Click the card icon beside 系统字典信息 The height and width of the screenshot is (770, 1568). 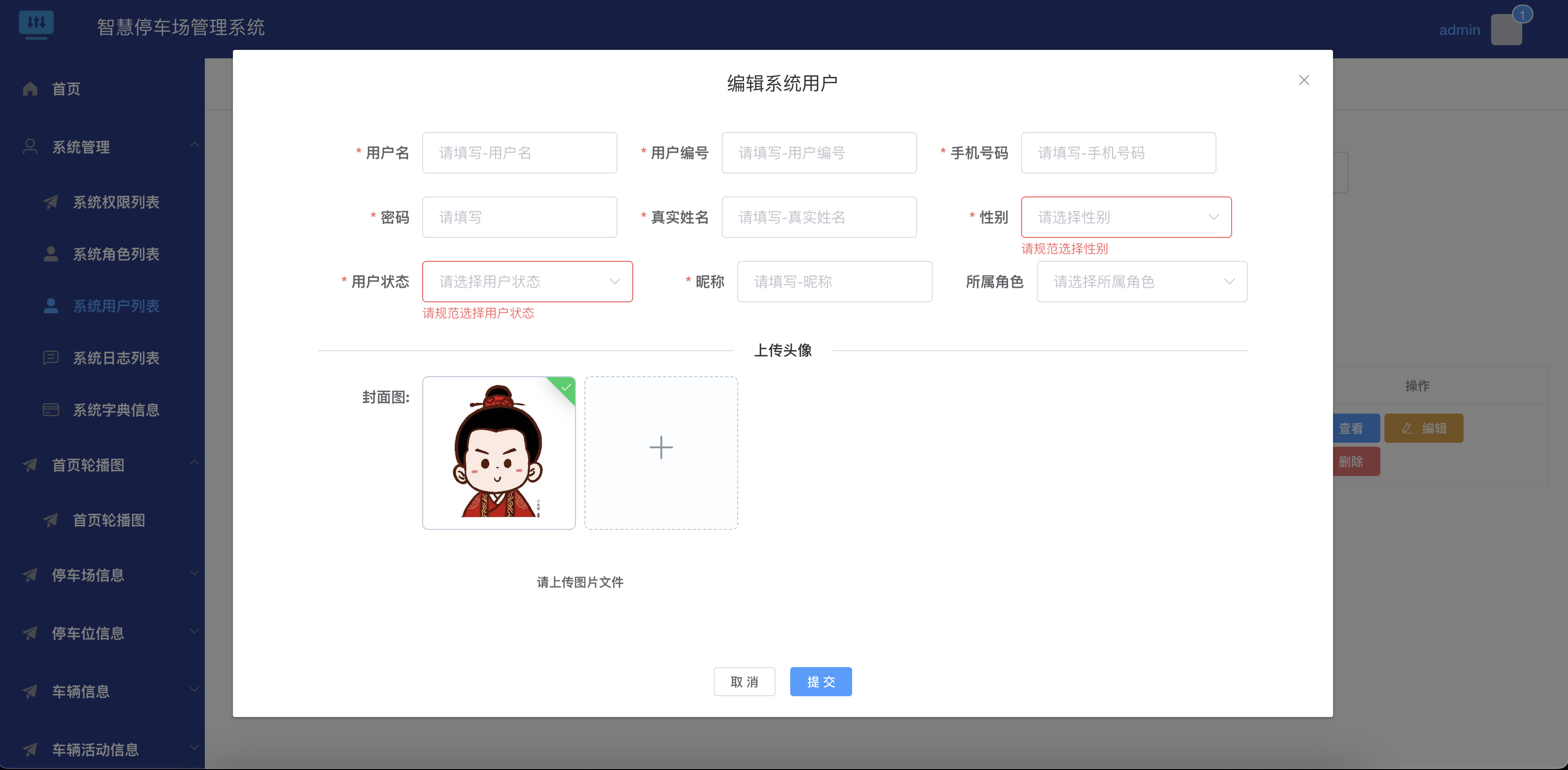click(x=50, y=410)
